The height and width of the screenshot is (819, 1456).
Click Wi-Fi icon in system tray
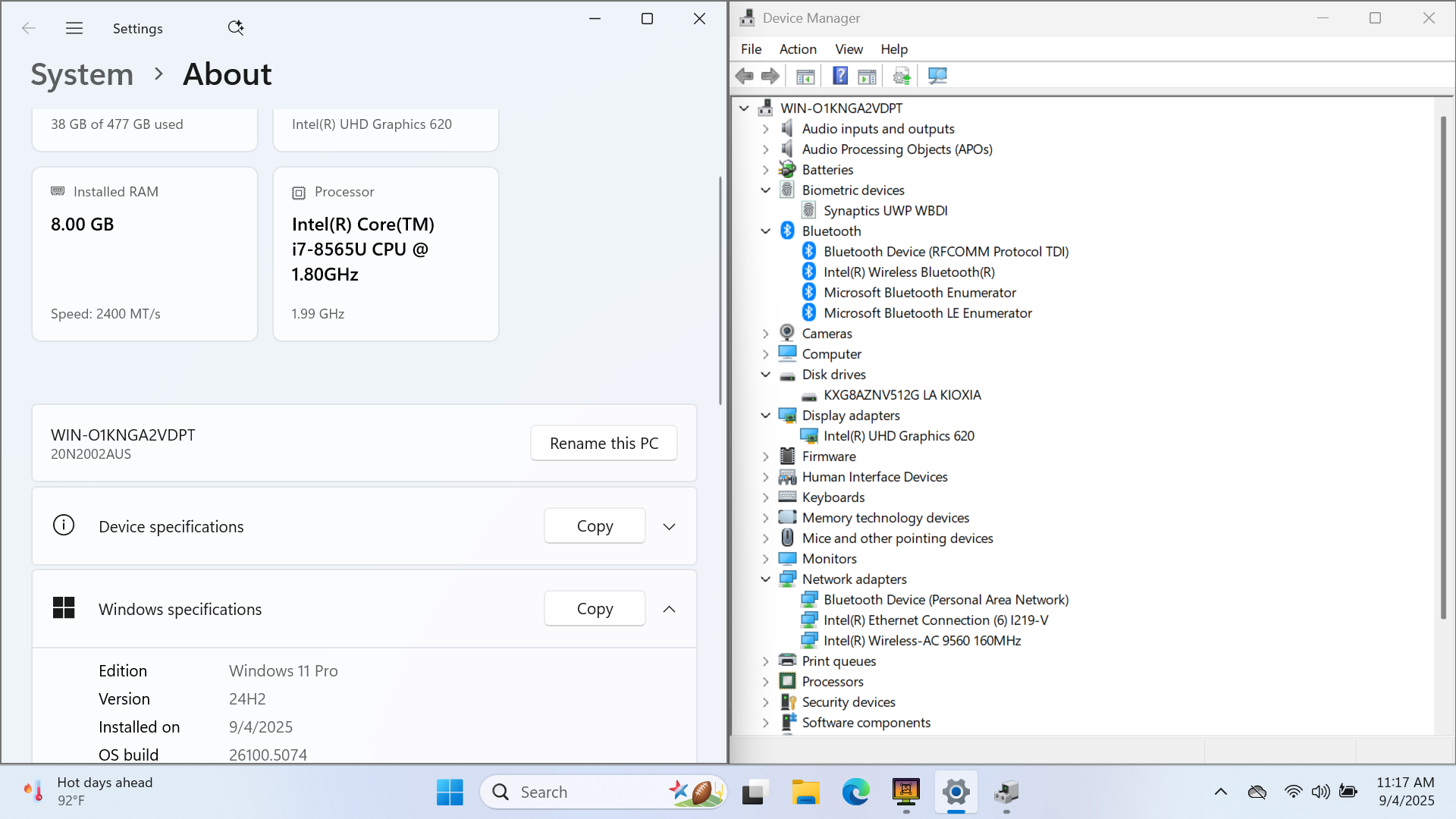point(1294,792)
